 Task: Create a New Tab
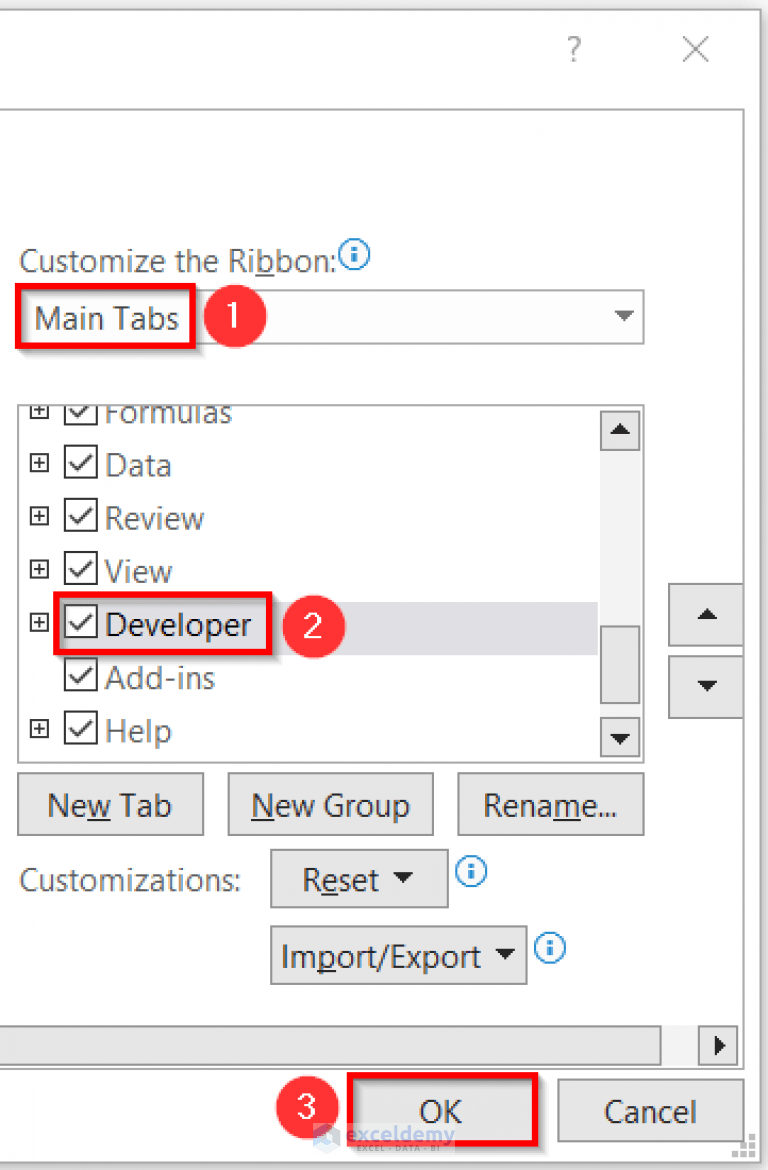click(x=110, y=804)
